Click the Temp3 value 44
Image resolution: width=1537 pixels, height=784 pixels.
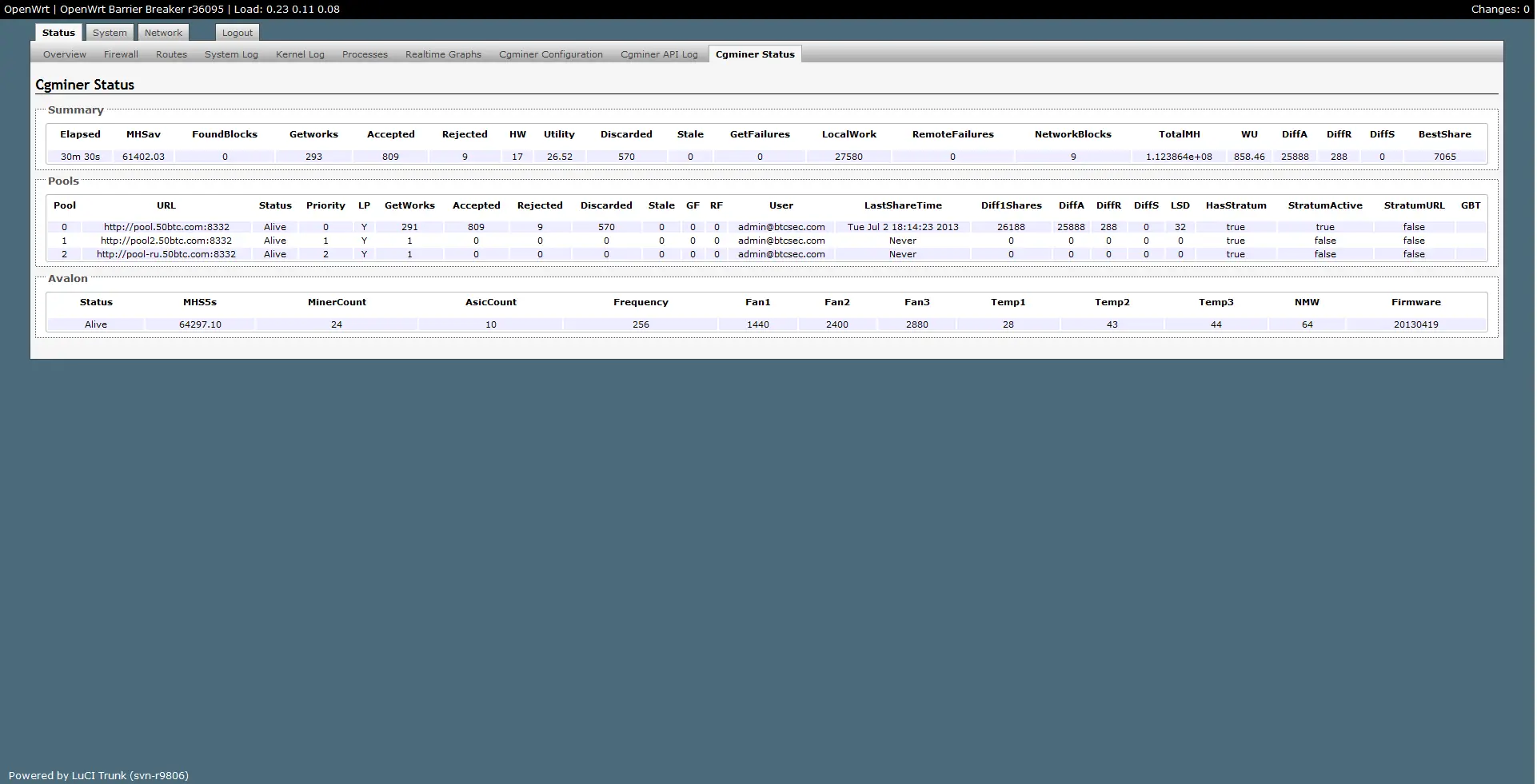tap(1216, 324)
